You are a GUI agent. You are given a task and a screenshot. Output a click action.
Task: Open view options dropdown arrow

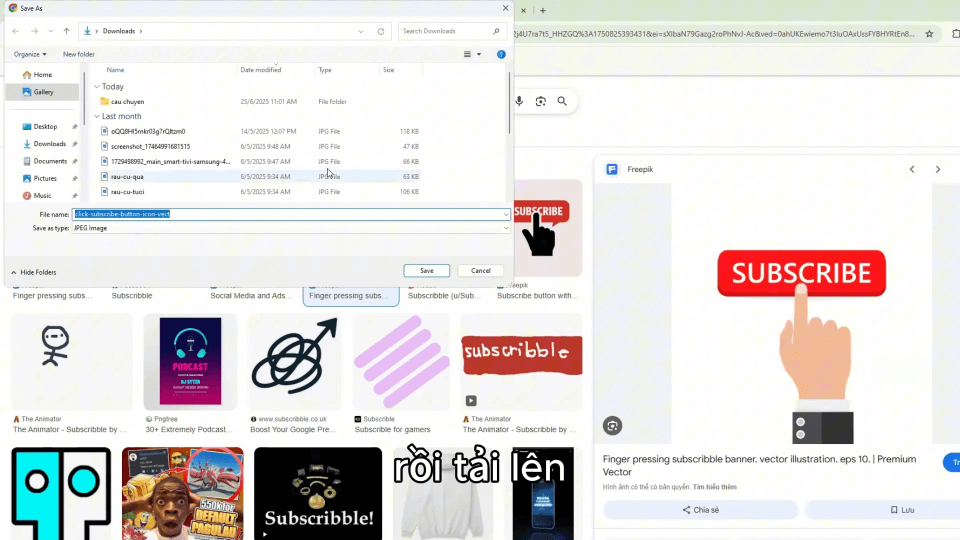(x=479, y=54)
